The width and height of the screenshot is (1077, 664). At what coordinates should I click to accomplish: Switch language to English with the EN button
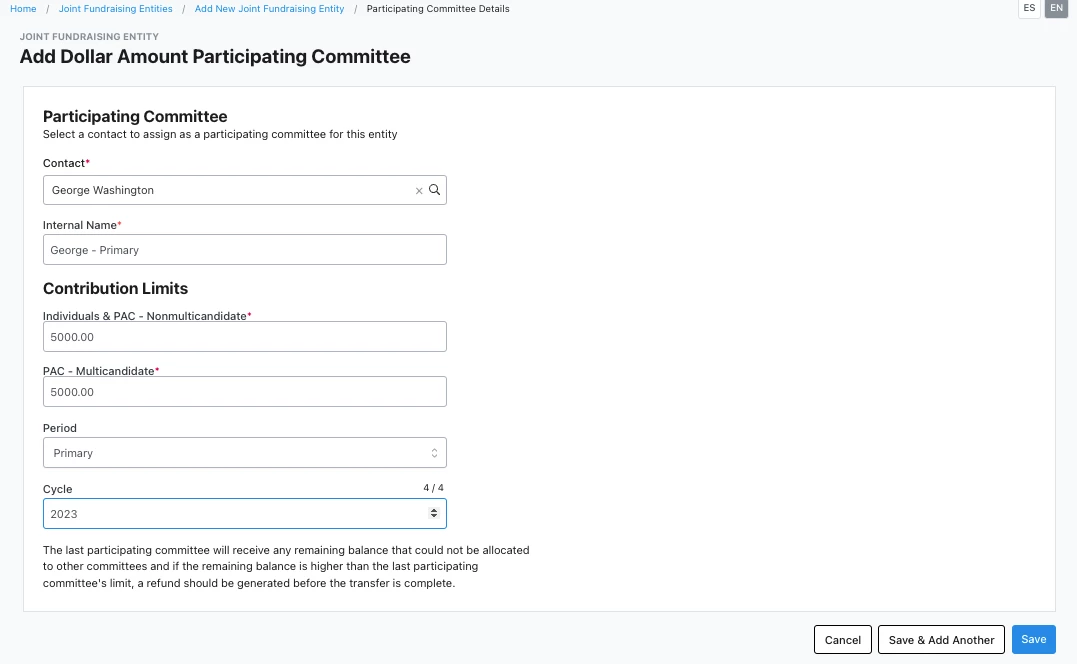tap(1056, 9)
